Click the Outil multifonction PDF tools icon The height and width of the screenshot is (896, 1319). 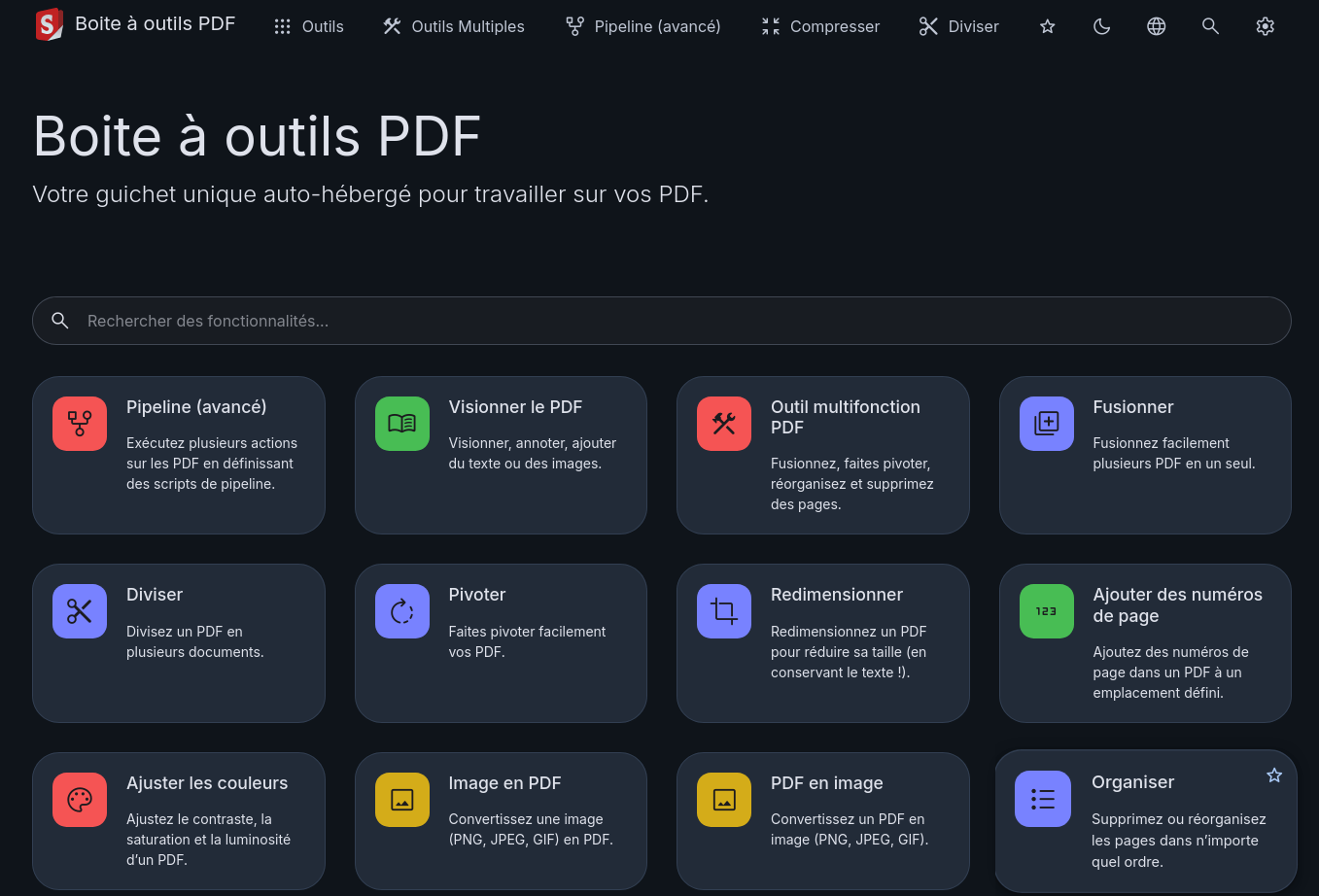[x=724, y=424]
